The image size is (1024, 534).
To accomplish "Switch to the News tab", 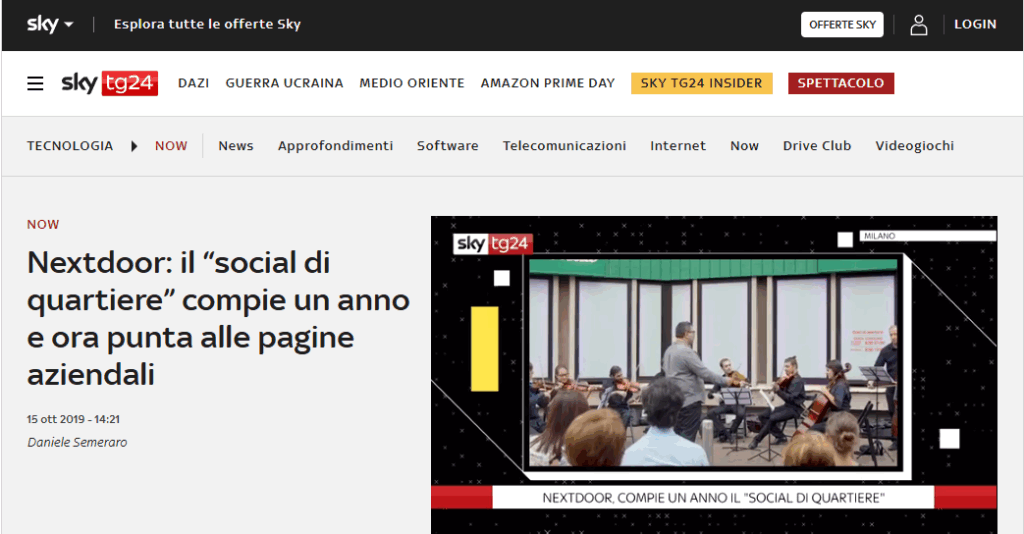I will (236, 146).
